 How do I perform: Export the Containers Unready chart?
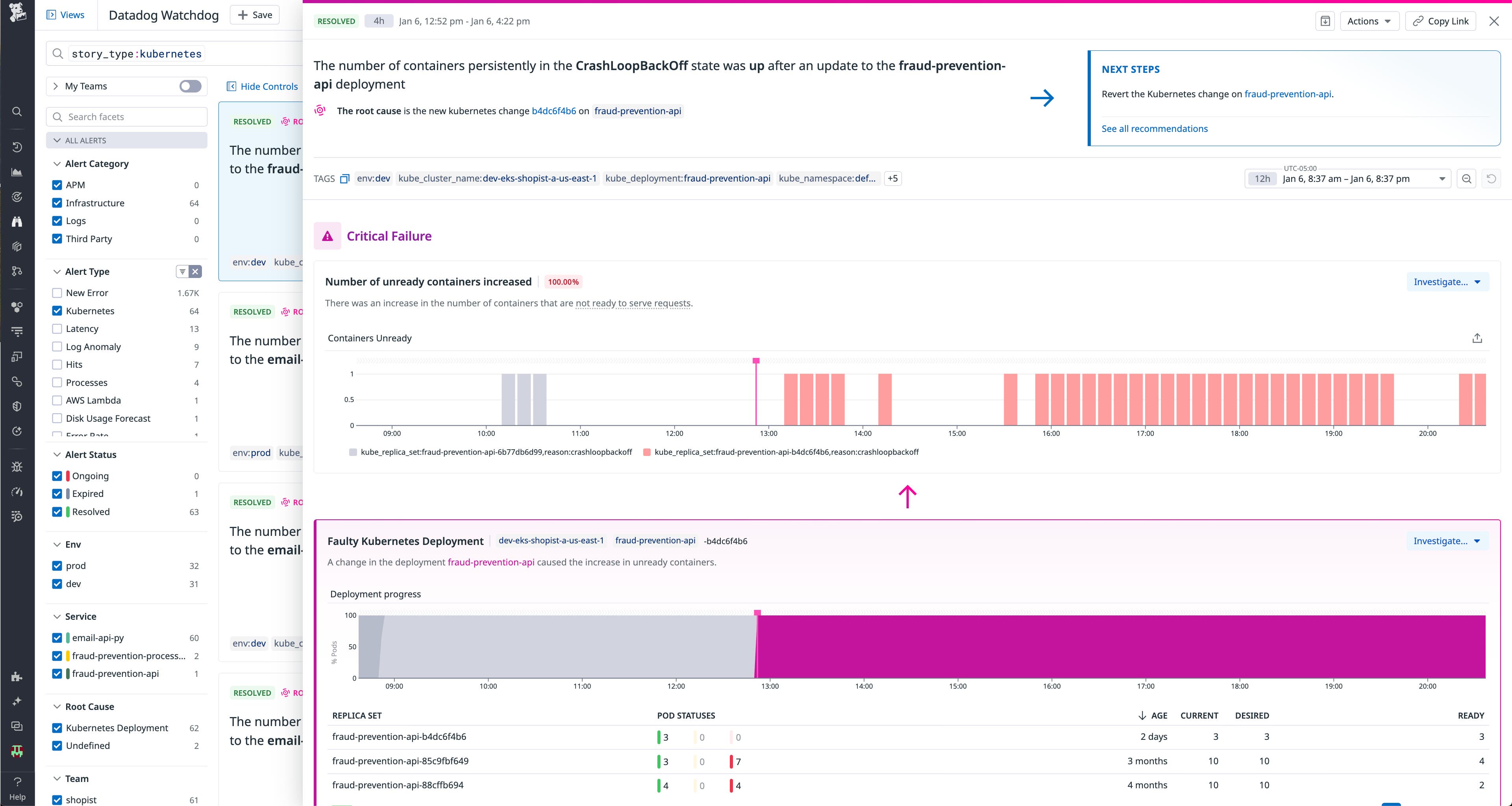click(x=1477, y=338)
